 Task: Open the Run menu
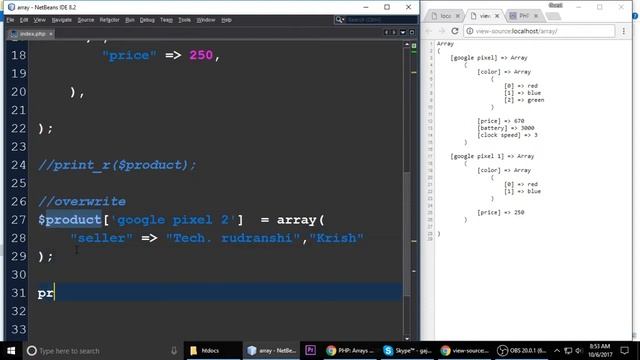click(130, 20)
